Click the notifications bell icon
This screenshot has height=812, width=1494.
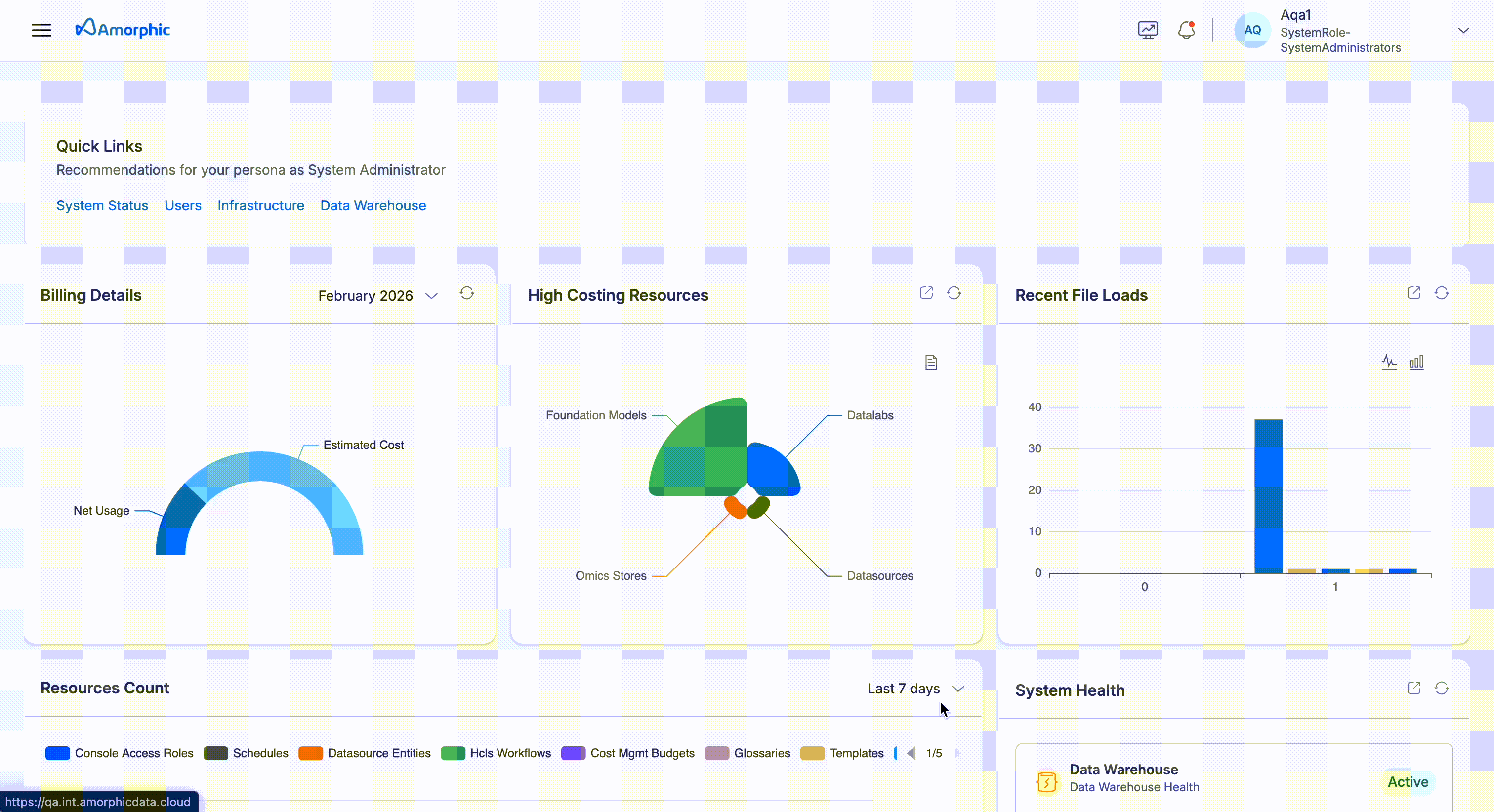[1186, 30]
